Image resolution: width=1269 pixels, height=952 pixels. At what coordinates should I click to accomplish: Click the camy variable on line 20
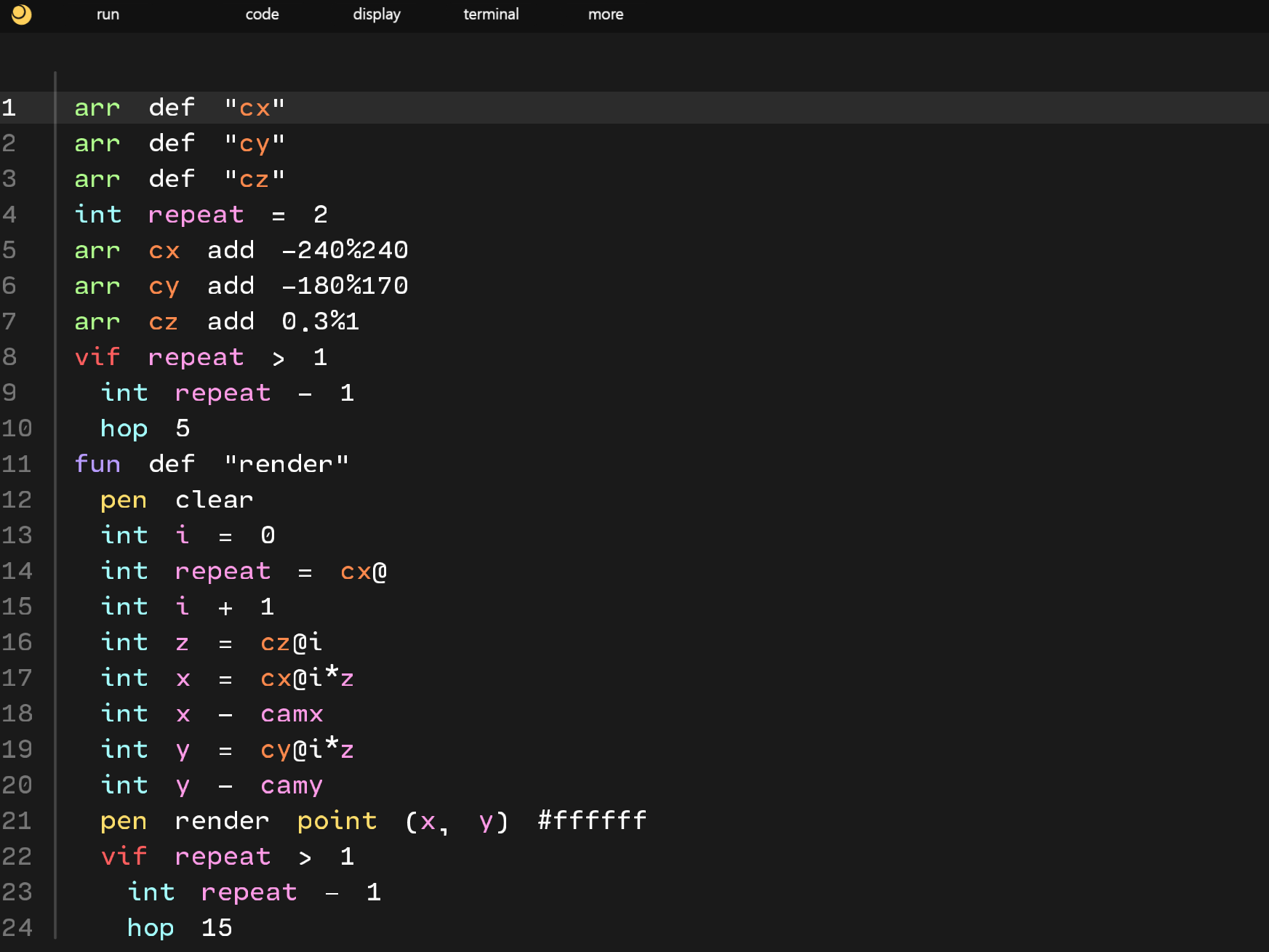[292, 785]
